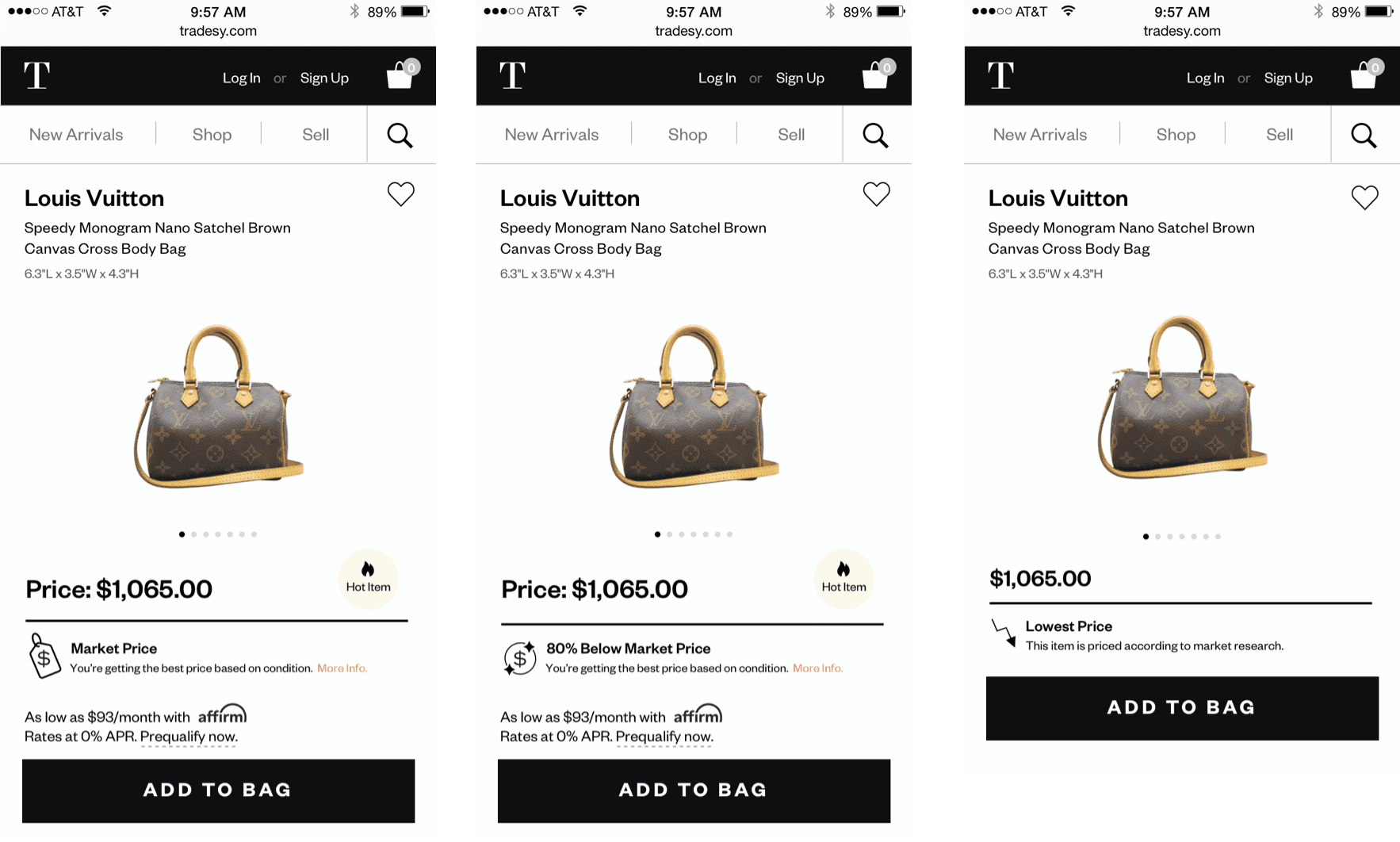Click the More Info link under Market Price in the left screen

pyautogui.click(x=342, y=668)
